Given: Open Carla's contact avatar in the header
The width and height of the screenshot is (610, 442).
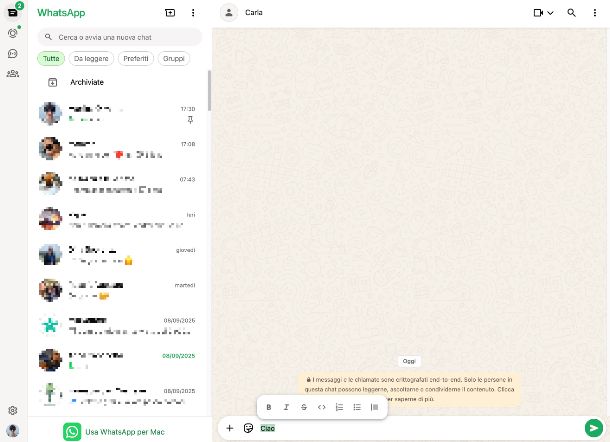Looking at the screenshot, I should [x=229, y=12].
